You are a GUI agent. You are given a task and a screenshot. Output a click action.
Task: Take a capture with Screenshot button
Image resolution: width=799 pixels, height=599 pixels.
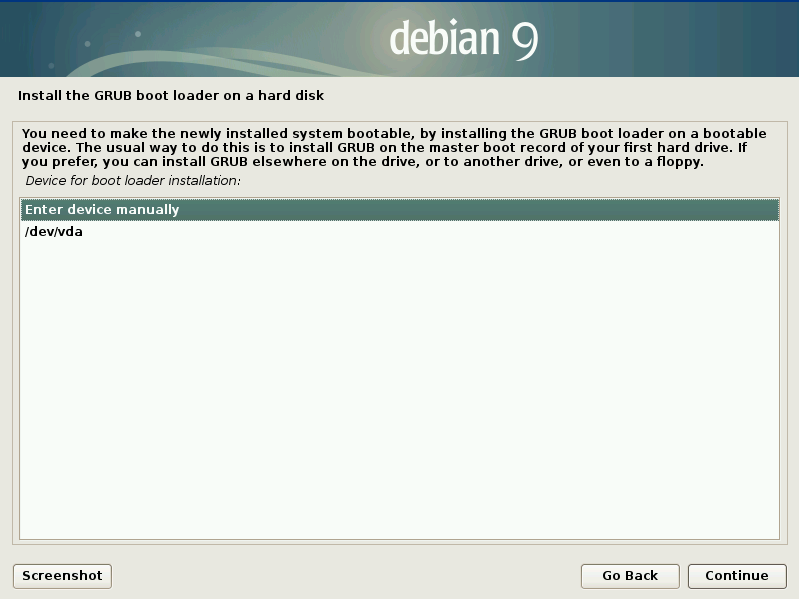click(62, 576)
